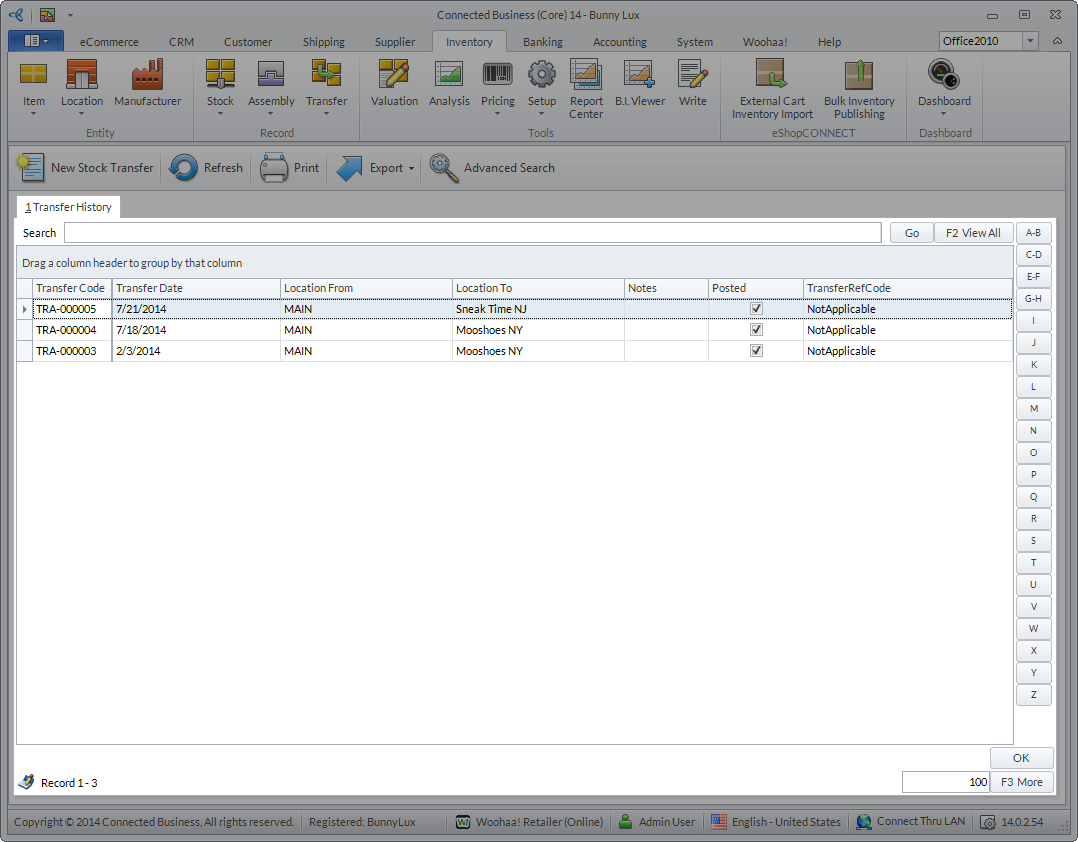This screenshot has height=842, width=1078.
Task: Toggle Posted checkbox for TRA-000003
Action: [x=756, y=351]
